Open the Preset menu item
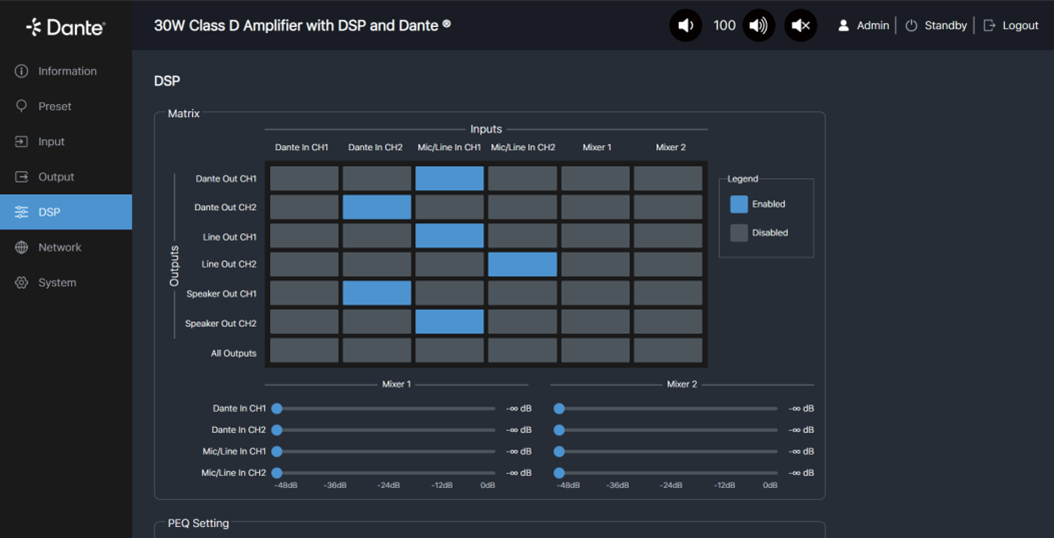 tap(55, 106)
